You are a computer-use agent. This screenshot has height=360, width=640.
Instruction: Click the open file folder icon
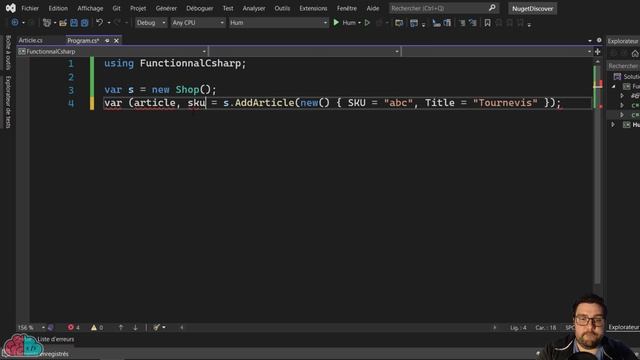coord(63,23)
